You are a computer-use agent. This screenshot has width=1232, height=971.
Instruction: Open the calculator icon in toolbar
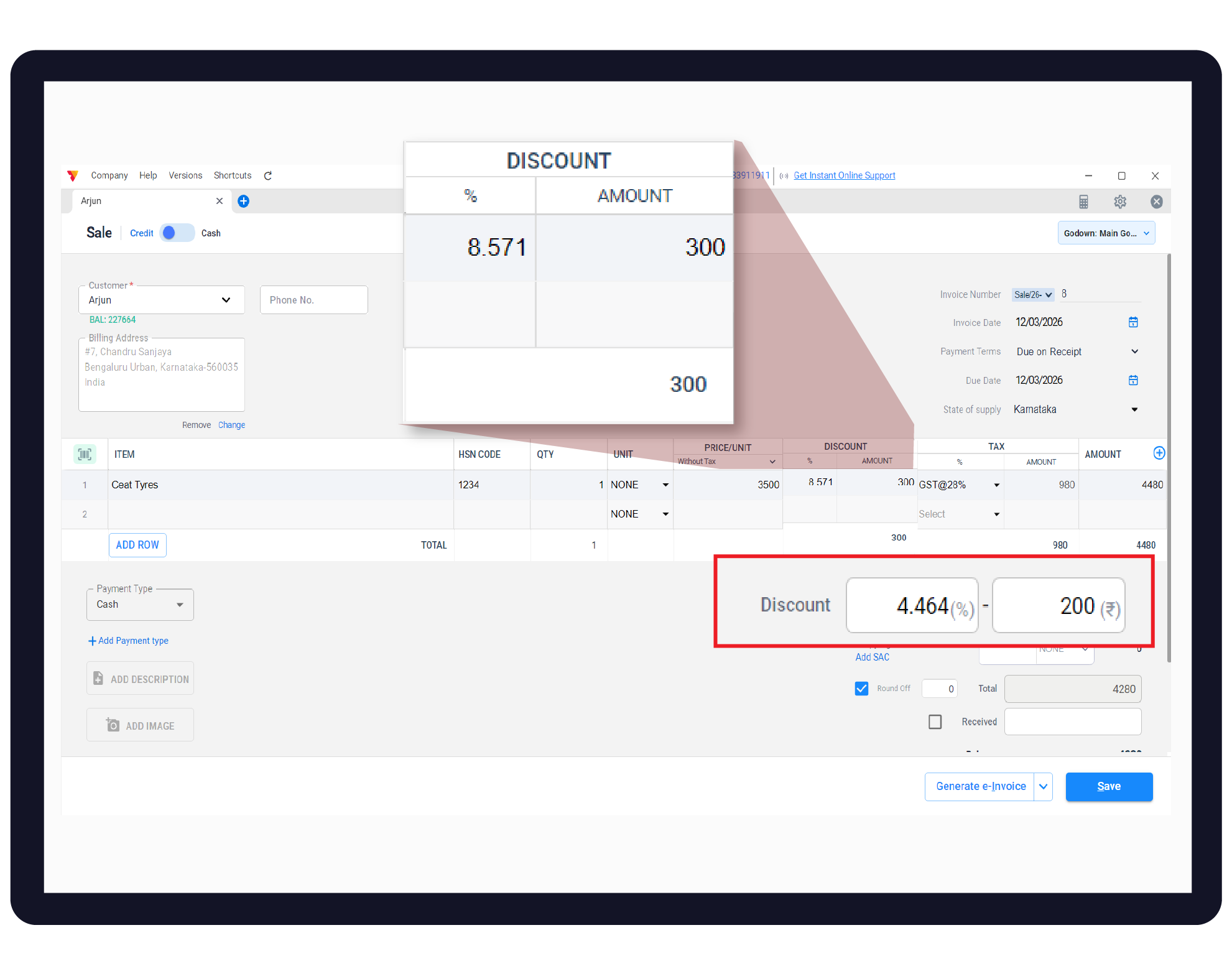tap(1083, 202)
